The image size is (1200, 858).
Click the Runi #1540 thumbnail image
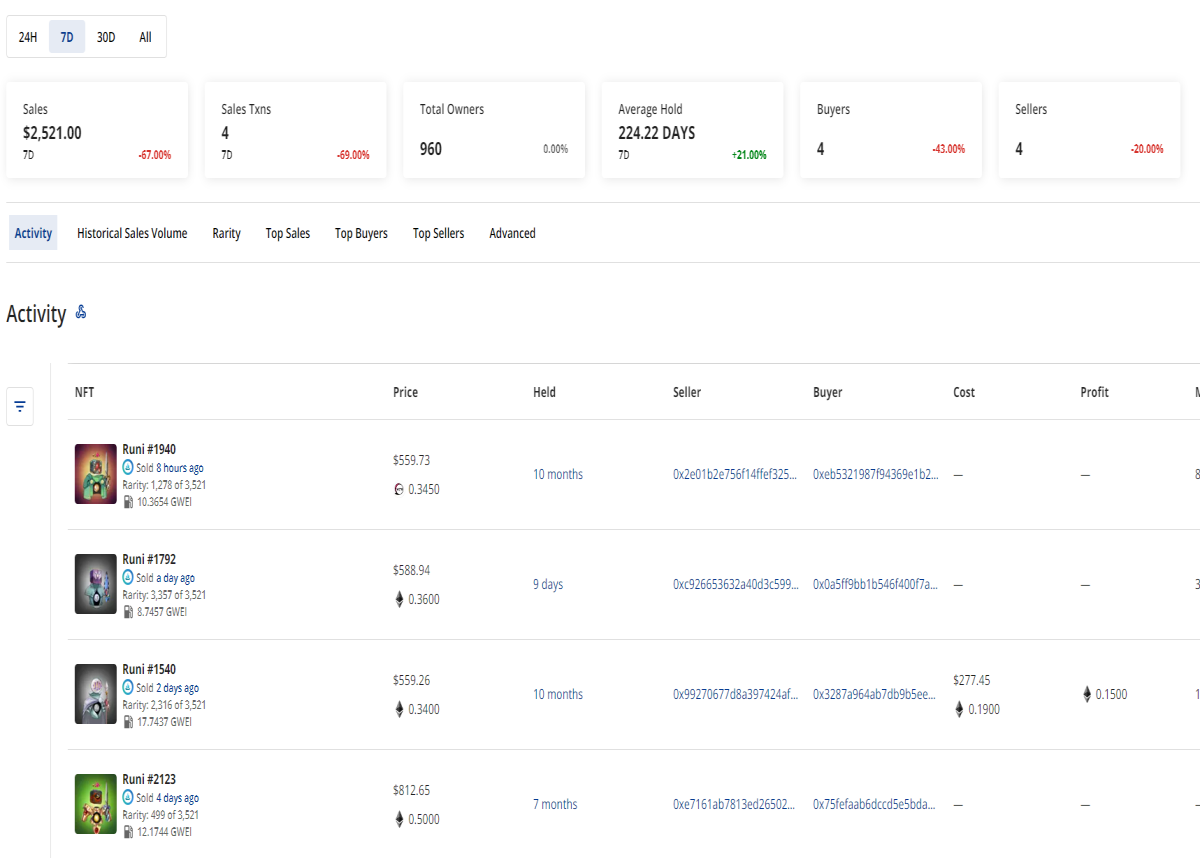[96, 694]
